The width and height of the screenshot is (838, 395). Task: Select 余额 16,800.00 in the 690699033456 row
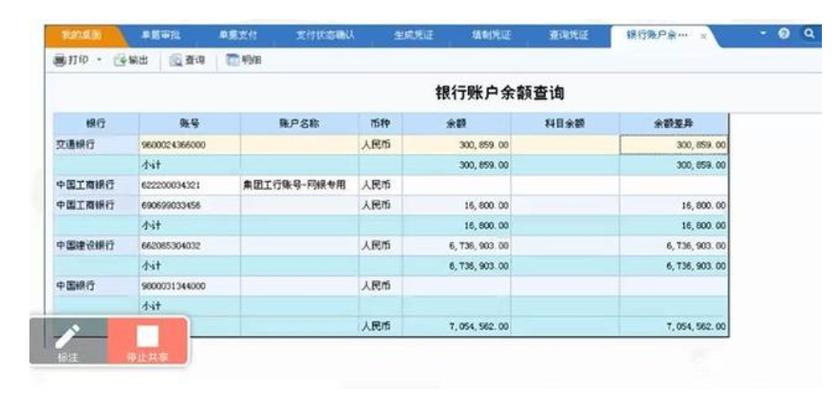click(x=456, y=205)
